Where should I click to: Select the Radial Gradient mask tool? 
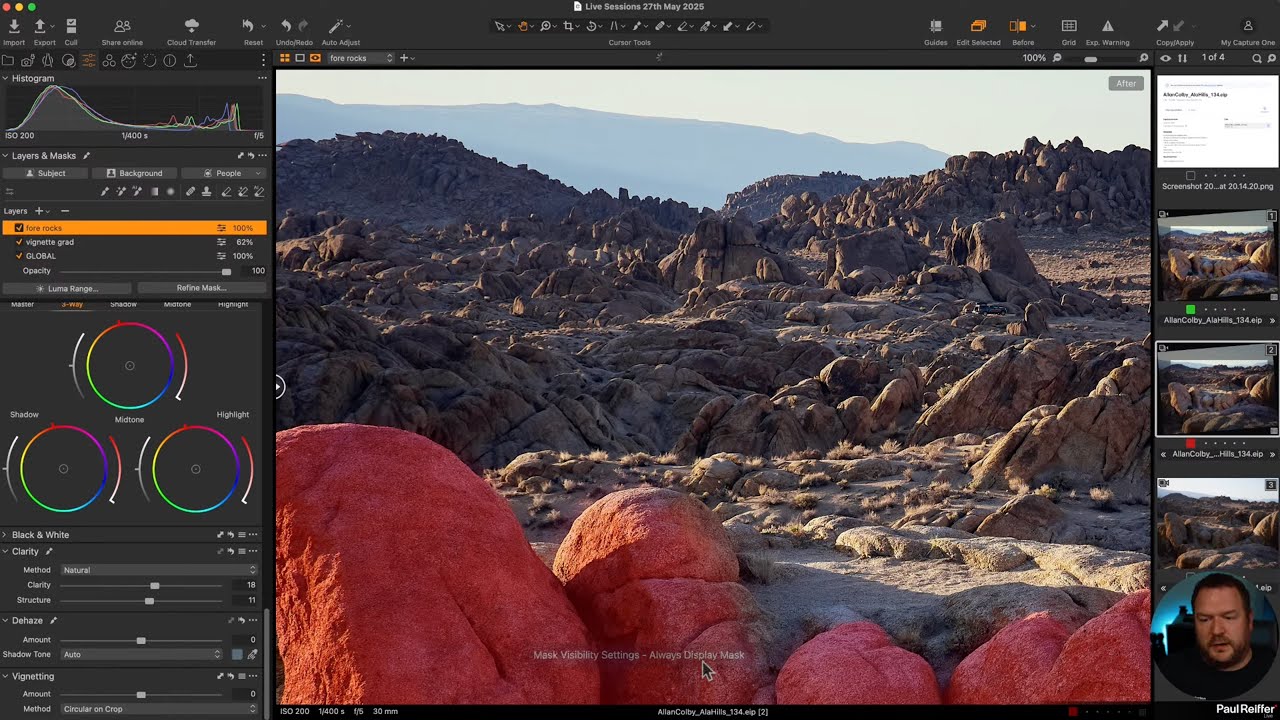pyautogui.click(x=170, y=192)
